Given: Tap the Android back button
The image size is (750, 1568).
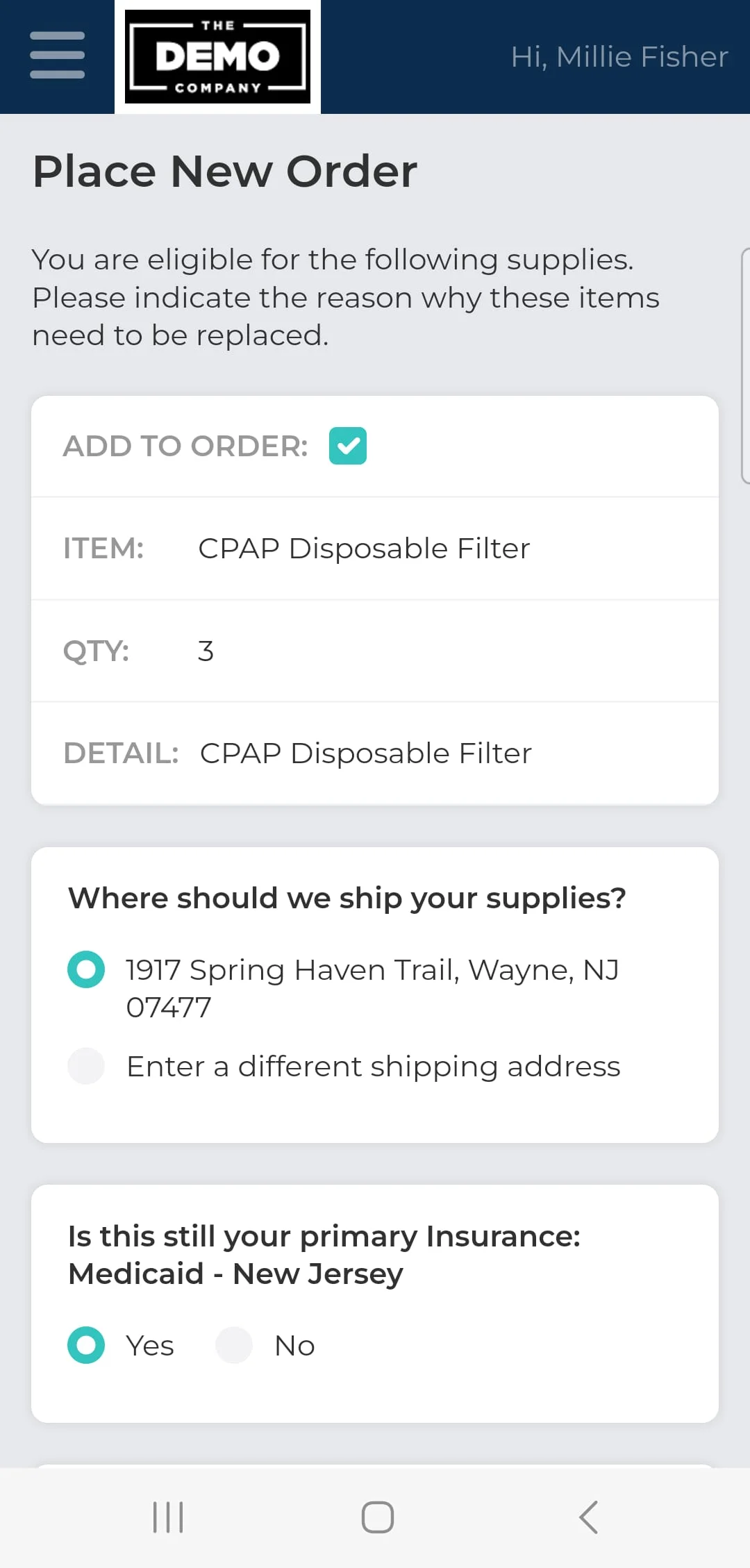Looking at the screenshot, I should coord(588,1517).
